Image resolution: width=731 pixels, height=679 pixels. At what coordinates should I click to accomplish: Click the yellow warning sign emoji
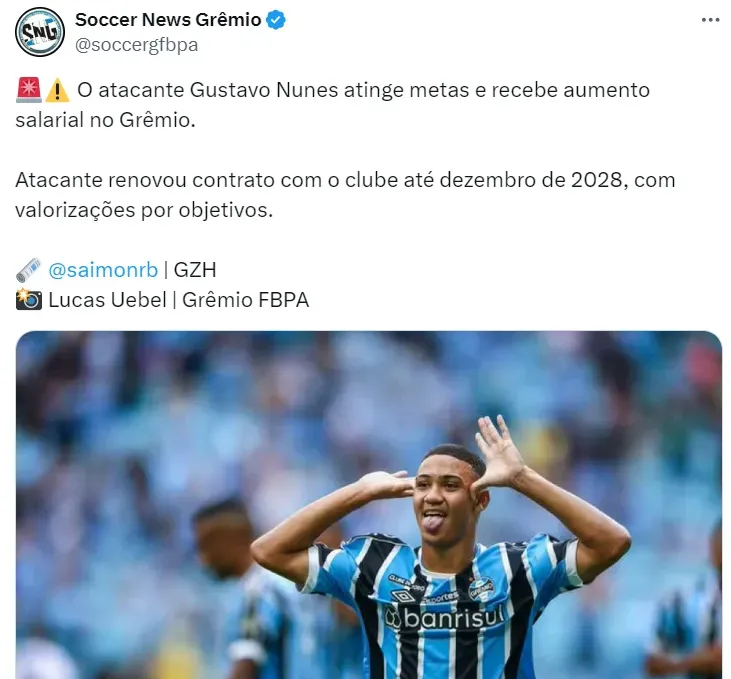[57, 90]
